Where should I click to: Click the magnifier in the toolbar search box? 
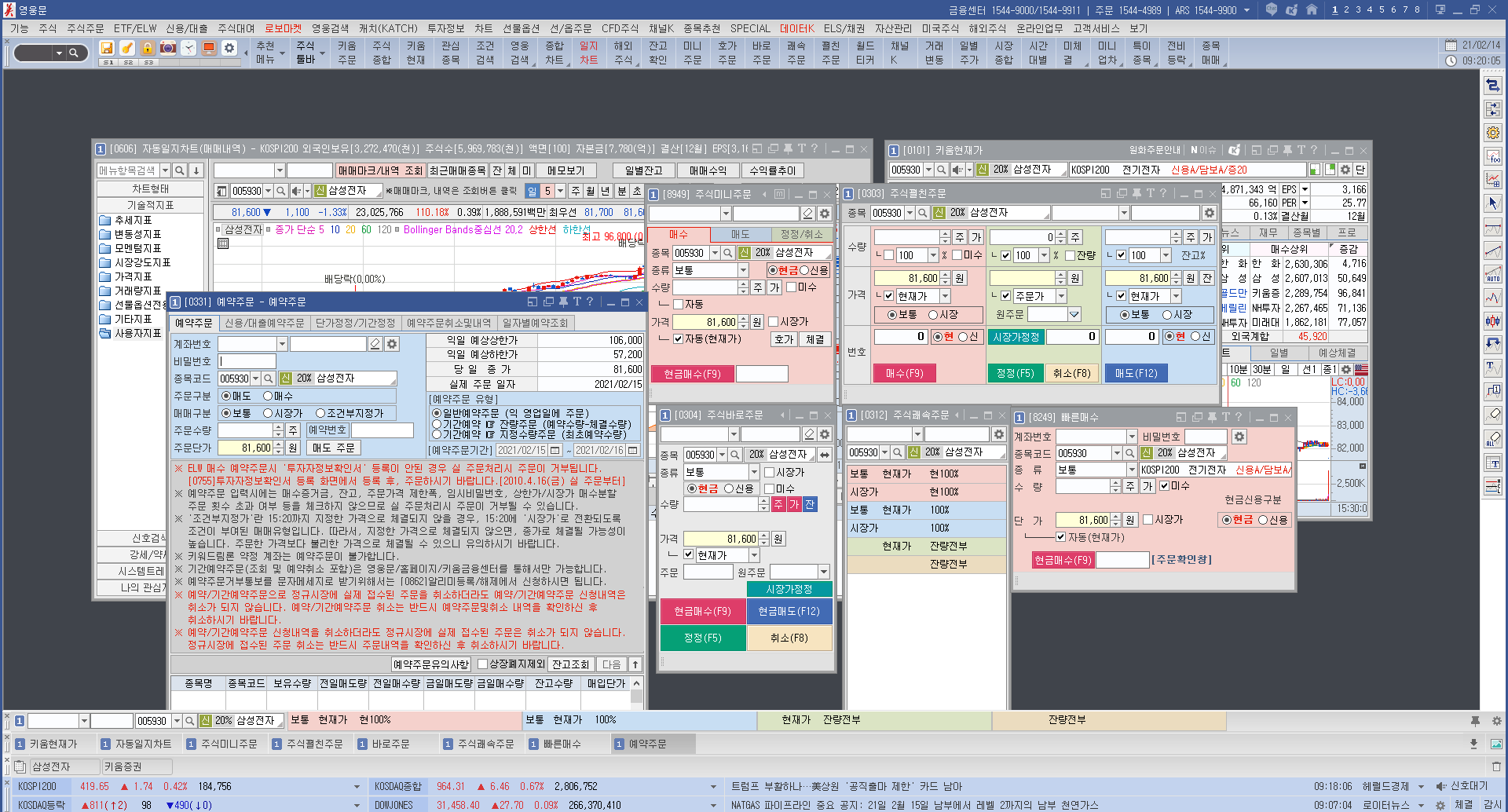coord(74,53)
